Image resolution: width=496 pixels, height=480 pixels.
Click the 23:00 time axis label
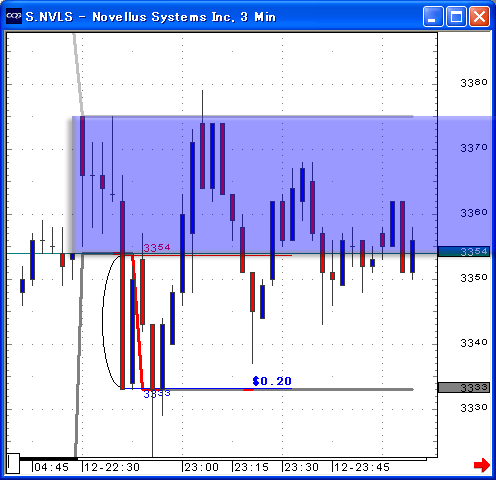tap(202, 467)
